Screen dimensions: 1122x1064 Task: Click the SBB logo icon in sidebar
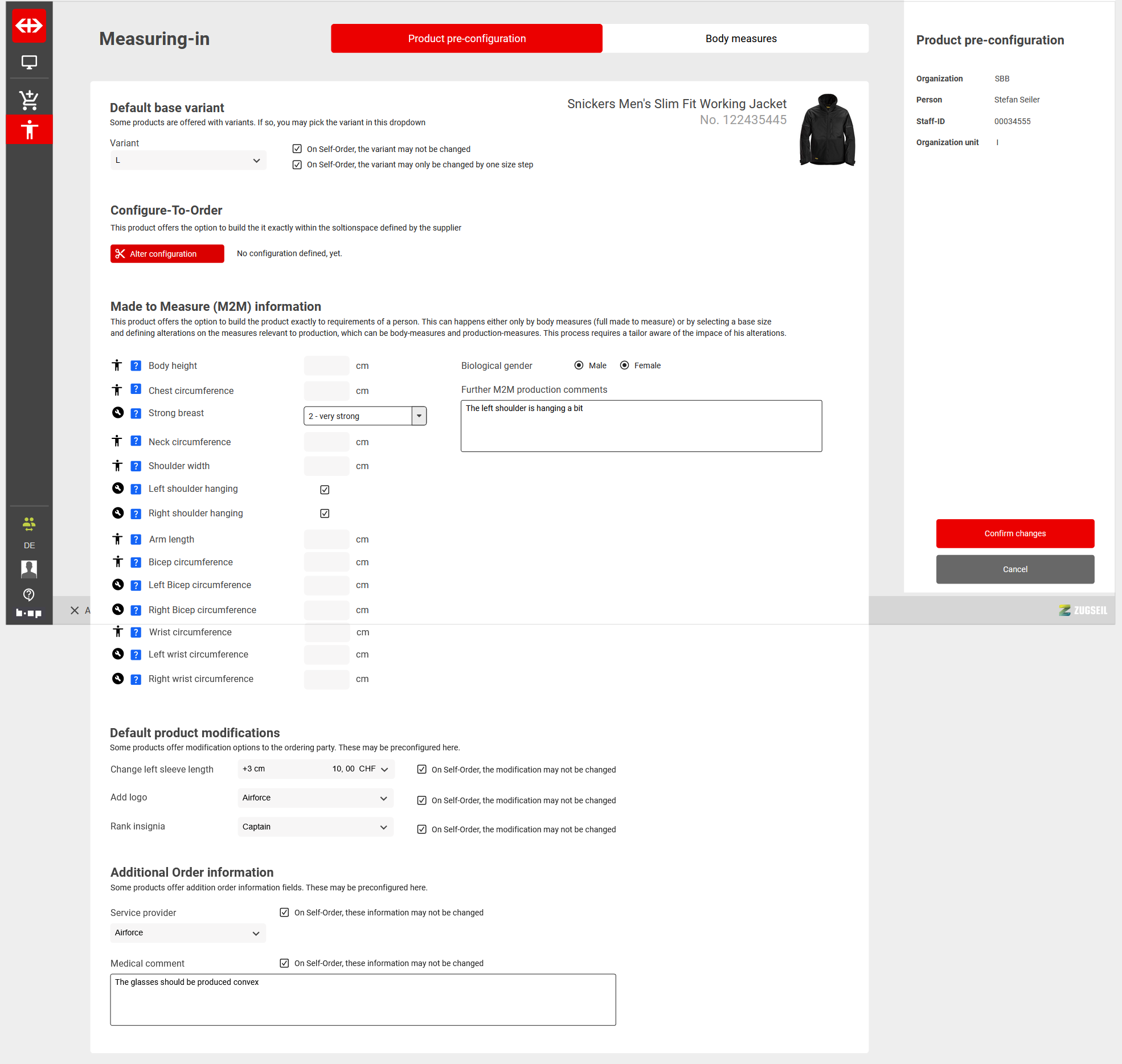(29, 26)
